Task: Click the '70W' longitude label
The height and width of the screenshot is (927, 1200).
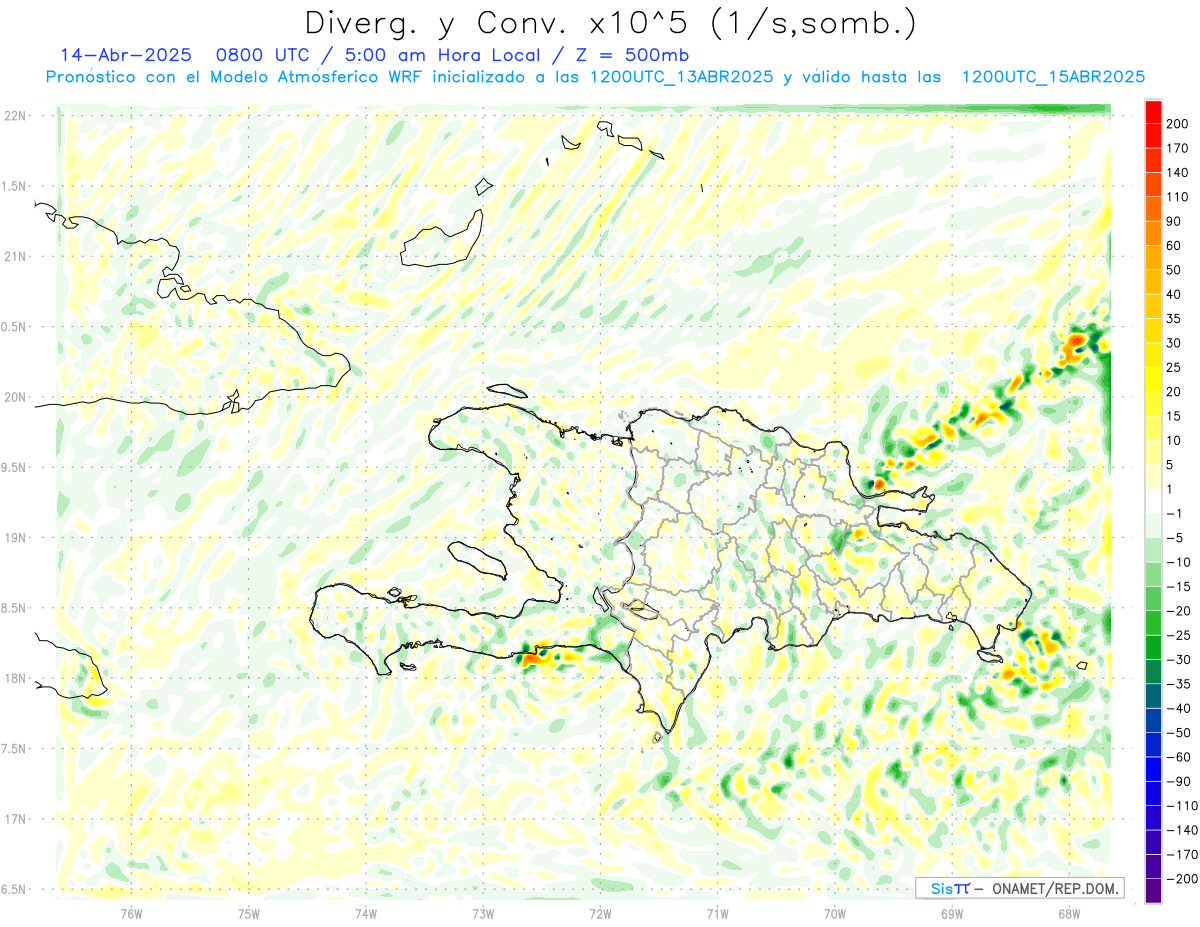Action: click(x=835, y=913)
